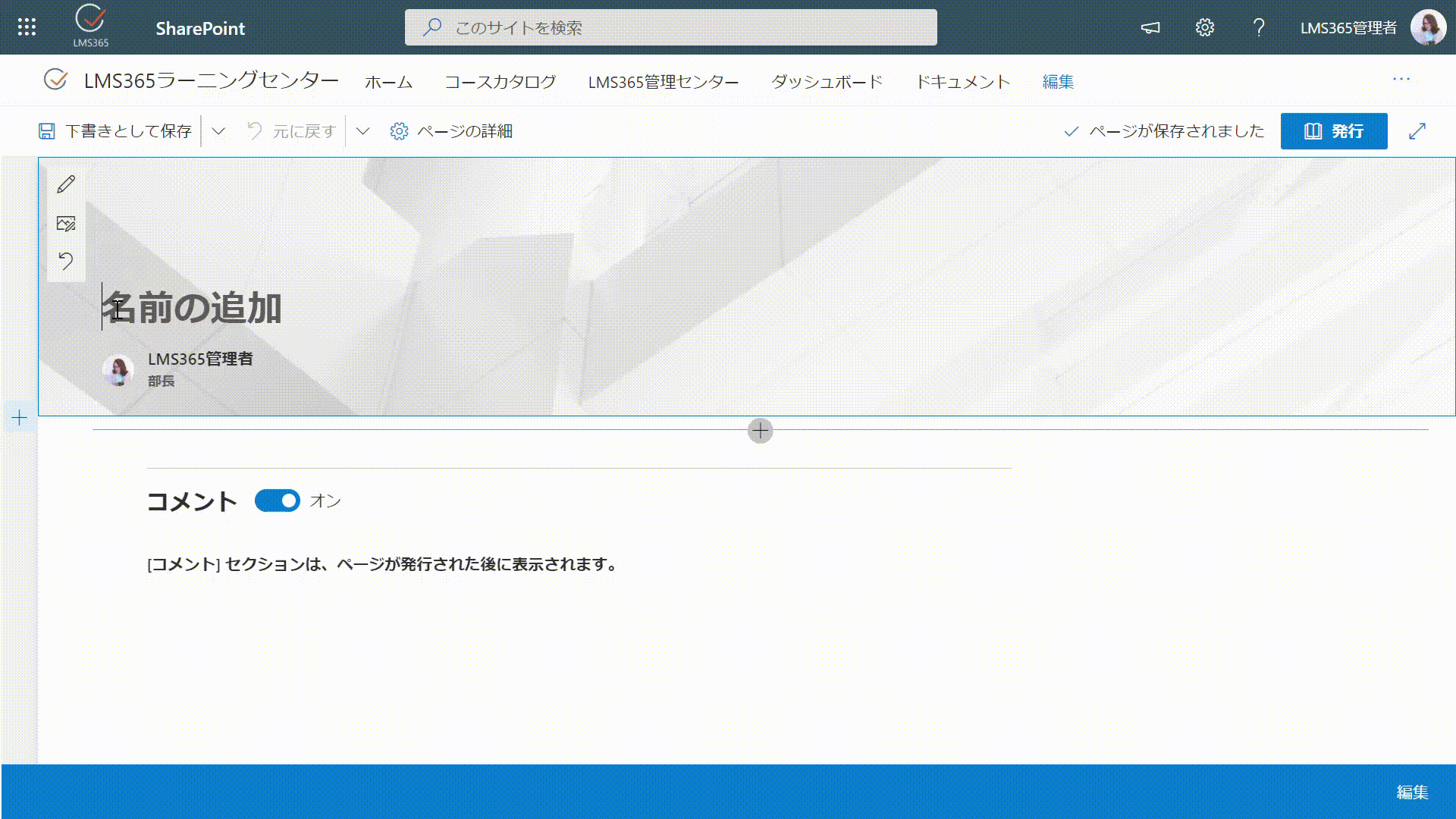Screen dimensions: 1456x819
Task: Open the settings gear in top bar
Action: click(1205, 28)
